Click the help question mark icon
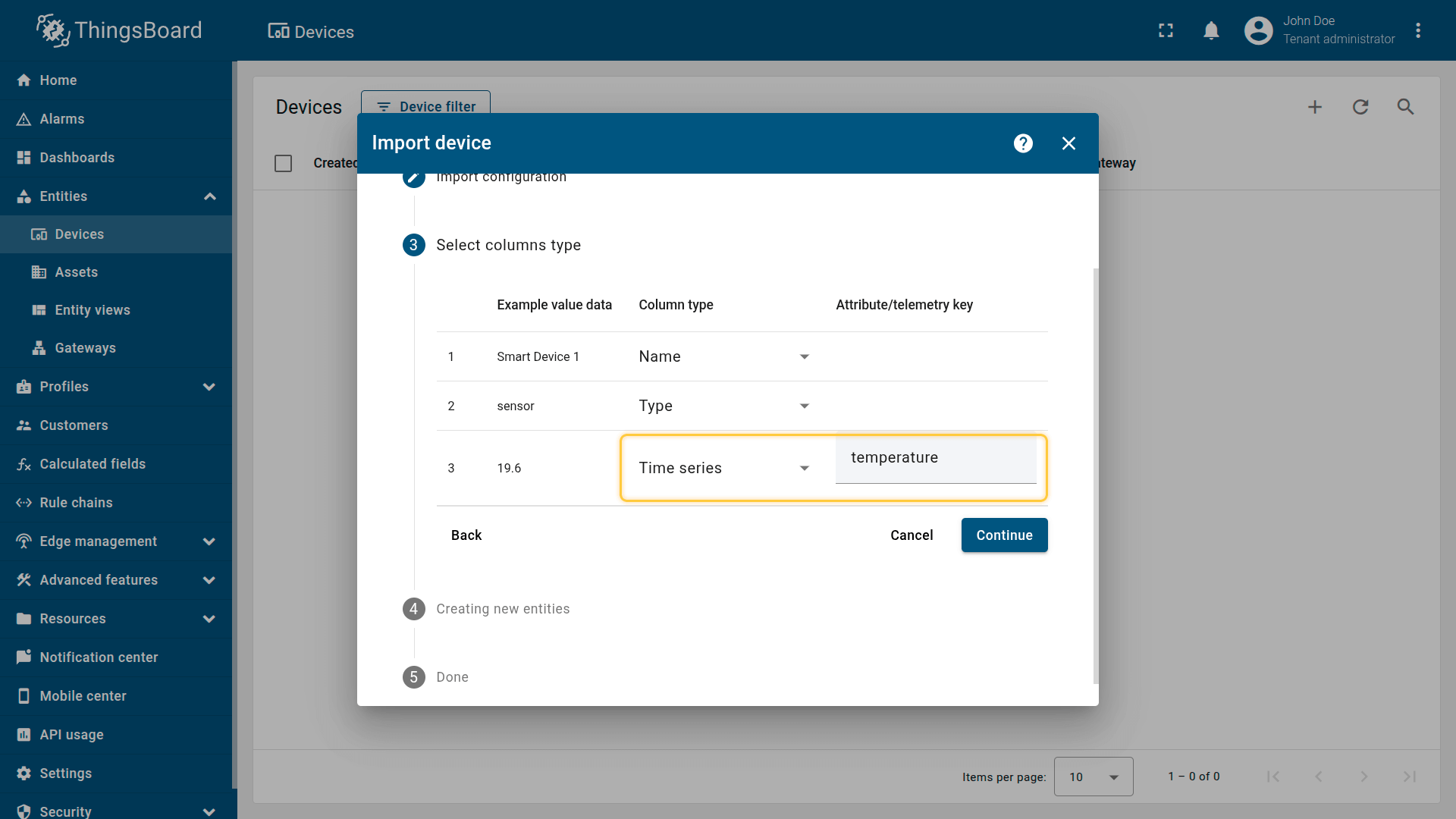1456x819 pixels. (1023, 143)
